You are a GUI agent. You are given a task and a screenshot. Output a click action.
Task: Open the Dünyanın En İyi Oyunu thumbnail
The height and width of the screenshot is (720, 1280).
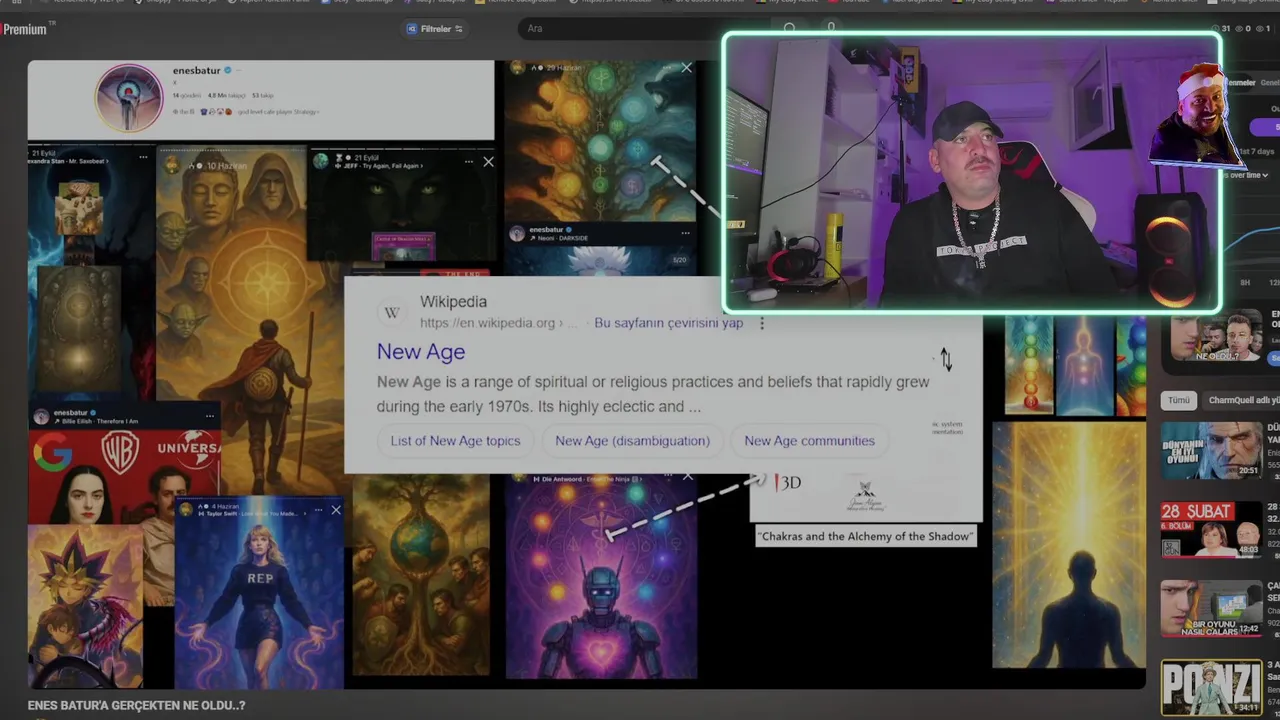1211,450
